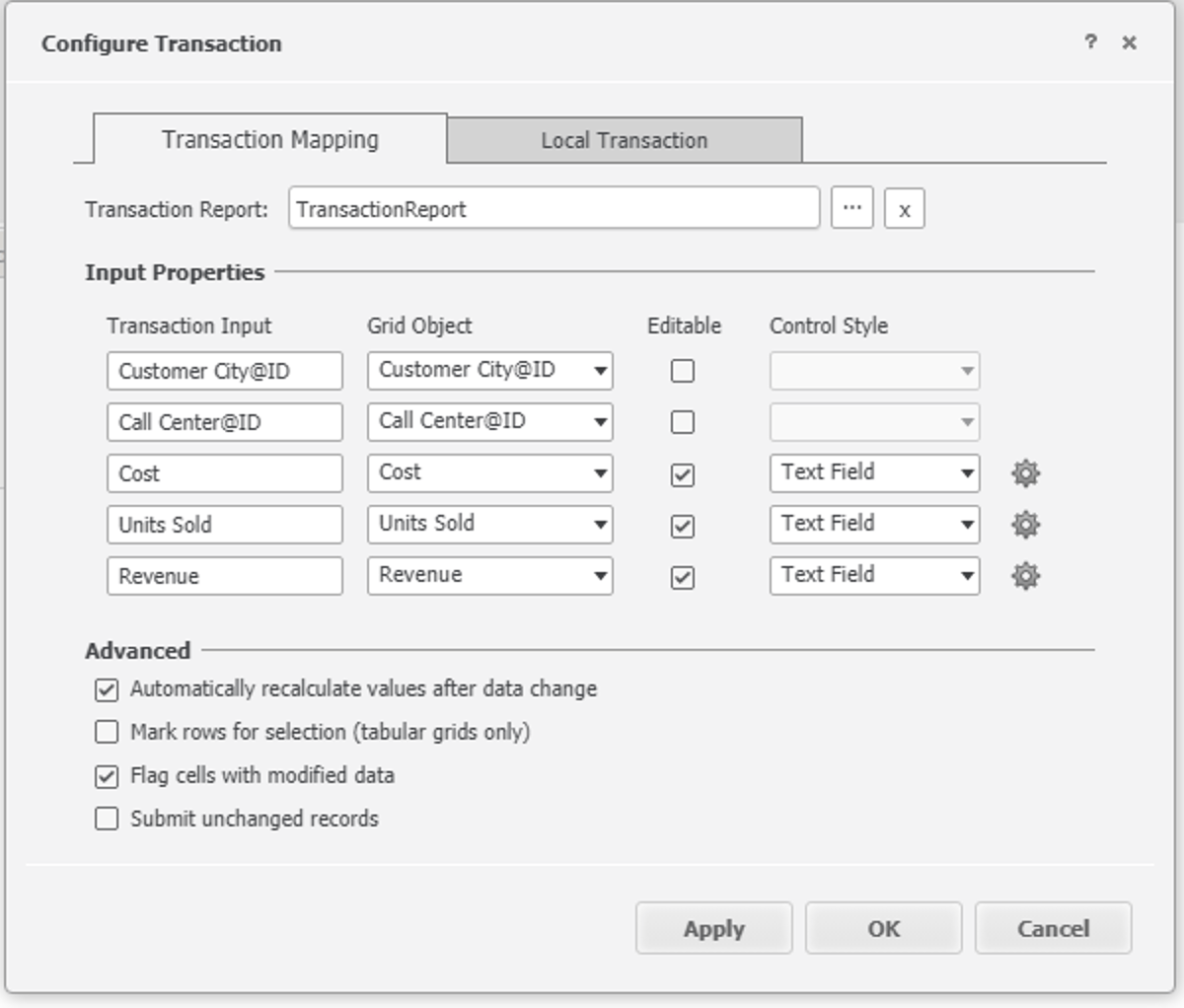Select Units Sold transaction input field
Screen dimensions: 1184x1008
pos(225,525)
